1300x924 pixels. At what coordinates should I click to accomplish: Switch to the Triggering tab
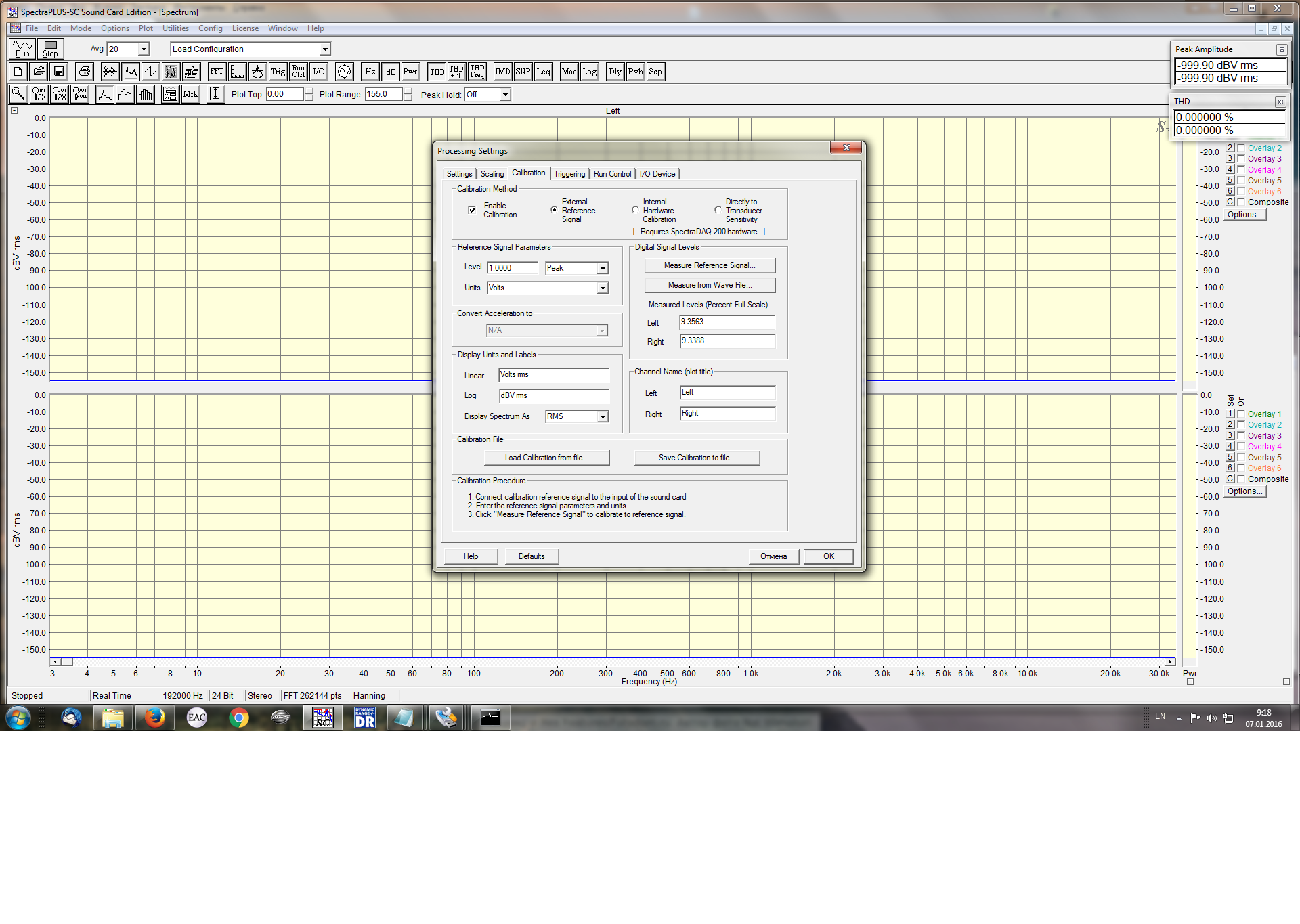coord(569,174)
